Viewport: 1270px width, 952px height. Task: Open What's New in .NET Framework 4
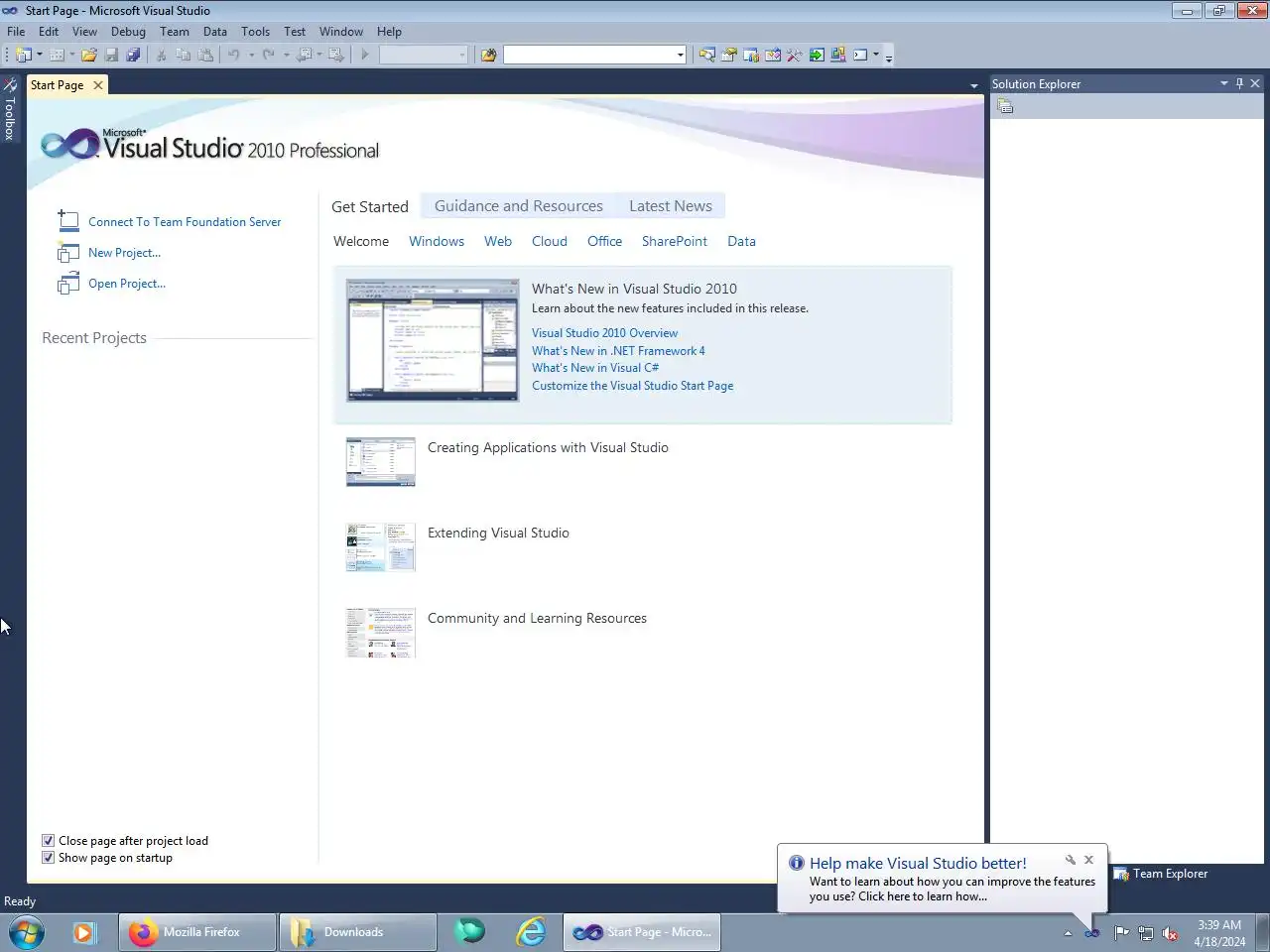click(x=618, y=351)
